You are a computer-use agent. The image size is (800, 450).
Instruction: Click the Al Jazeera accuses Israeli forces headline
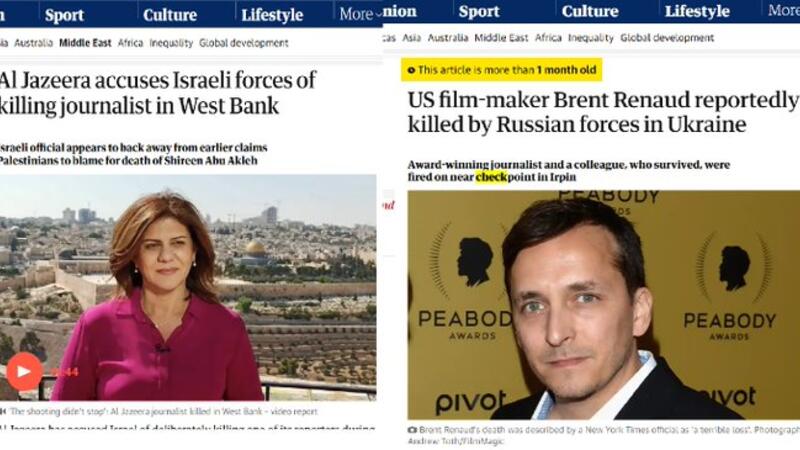tap(157, 93)
